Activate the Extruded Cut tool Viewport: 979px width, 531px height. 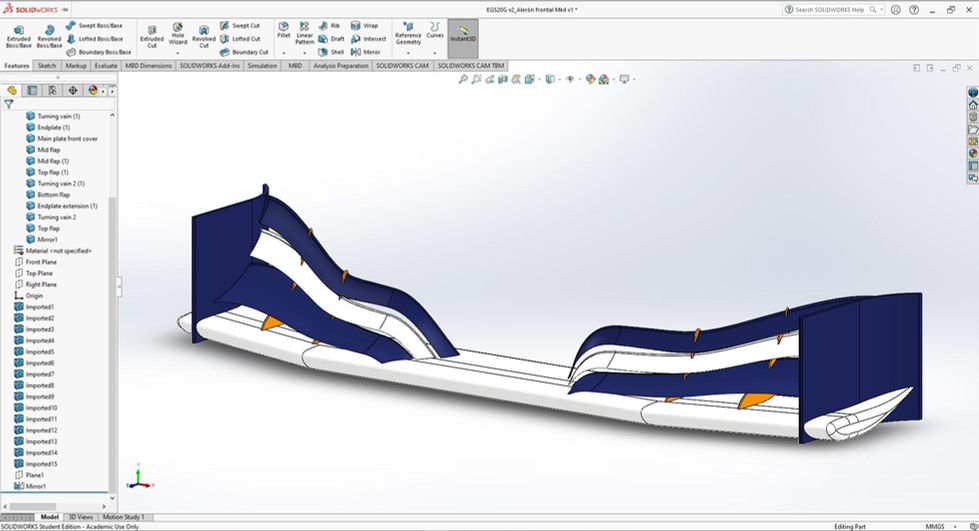(x=152, y=37)
